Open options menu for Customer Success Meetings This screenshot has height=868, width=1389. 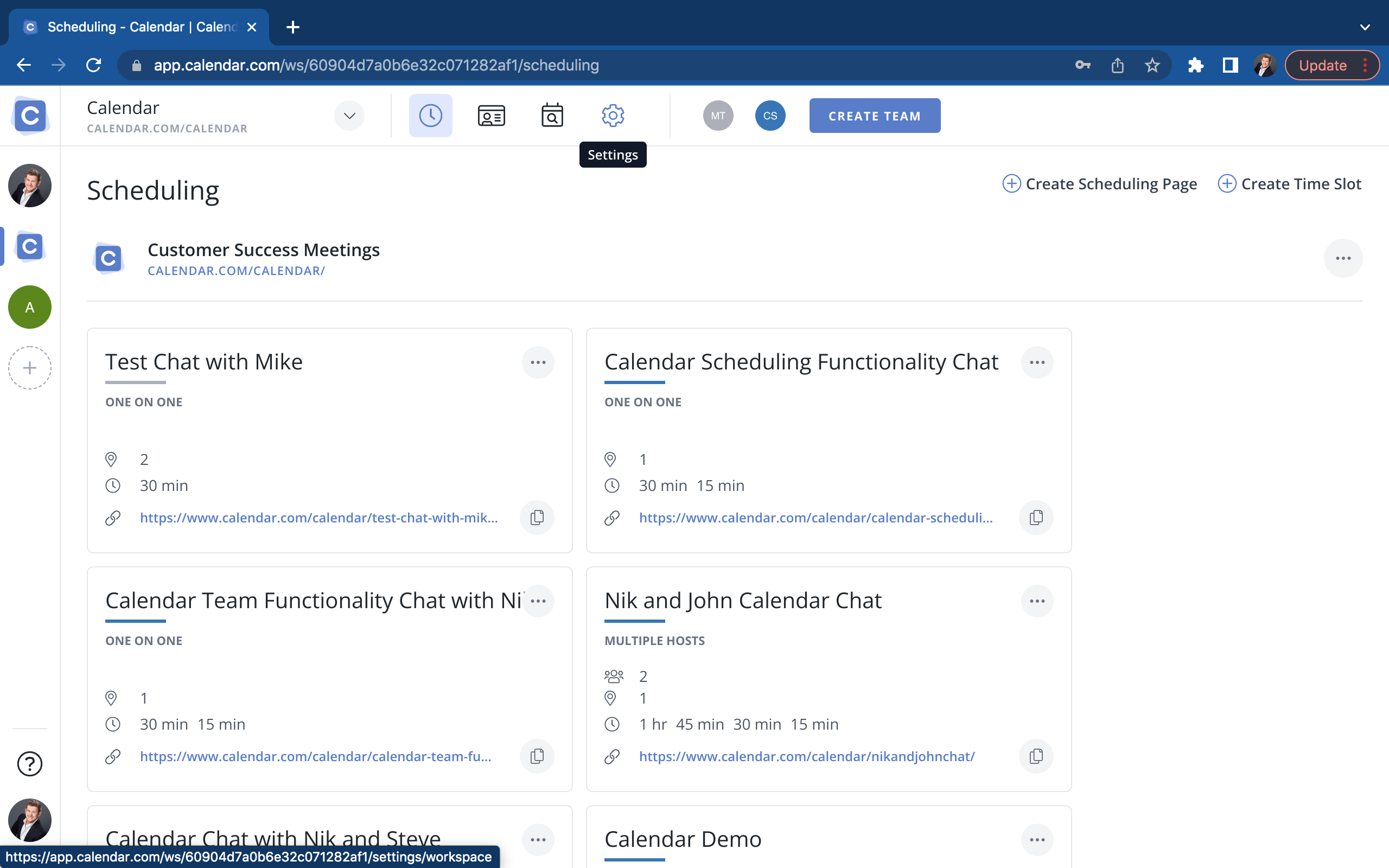[x=1343, y=258]
